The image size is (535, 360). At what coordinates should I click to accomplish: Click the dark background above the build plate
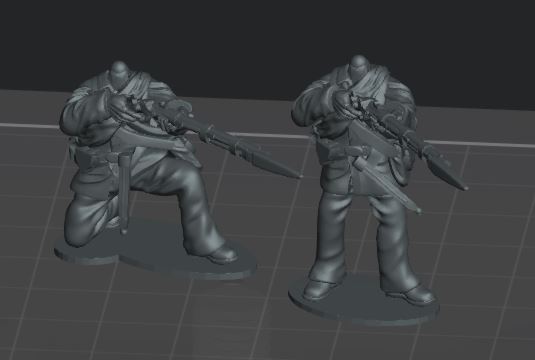click(266, 41)
